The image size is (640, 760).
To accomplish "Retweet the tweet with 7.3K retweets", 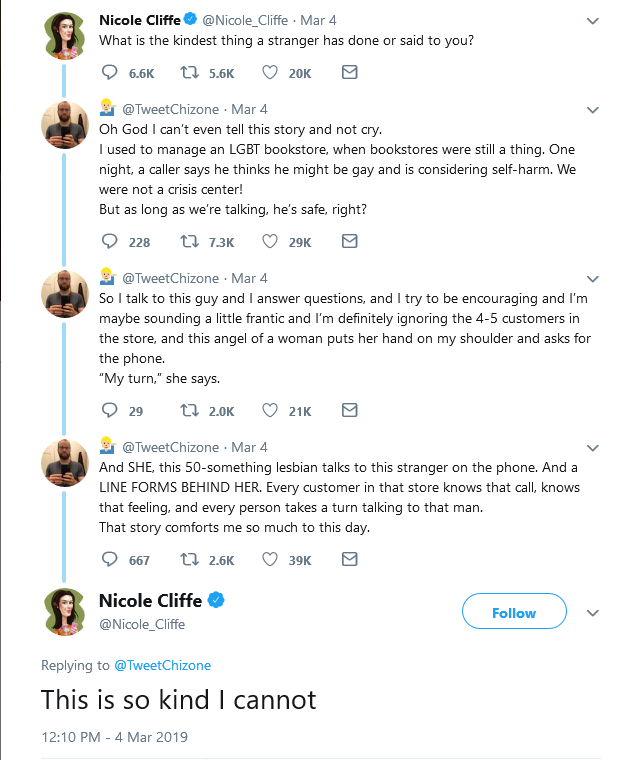I will click(x=189, y=242).
